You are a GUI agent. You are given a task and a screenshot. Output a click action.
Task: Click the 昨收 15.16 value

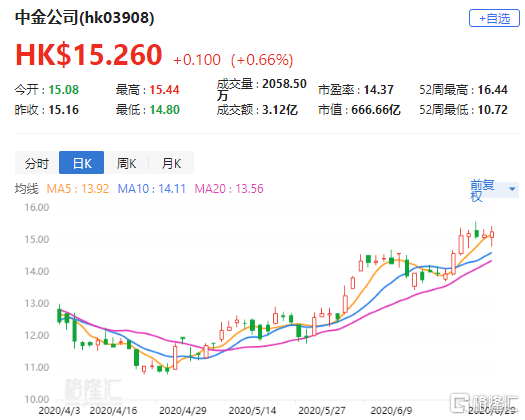click(x=64, y=110)
